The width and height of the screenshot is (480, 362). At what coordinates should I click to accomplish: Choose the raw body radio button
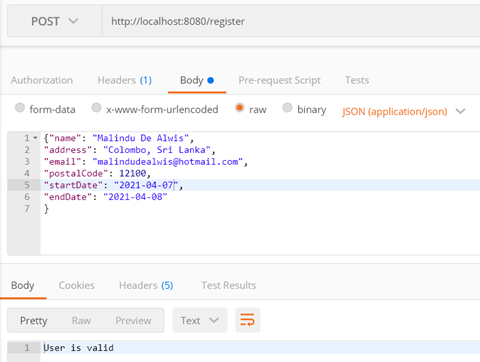click(x=239, y=108)
